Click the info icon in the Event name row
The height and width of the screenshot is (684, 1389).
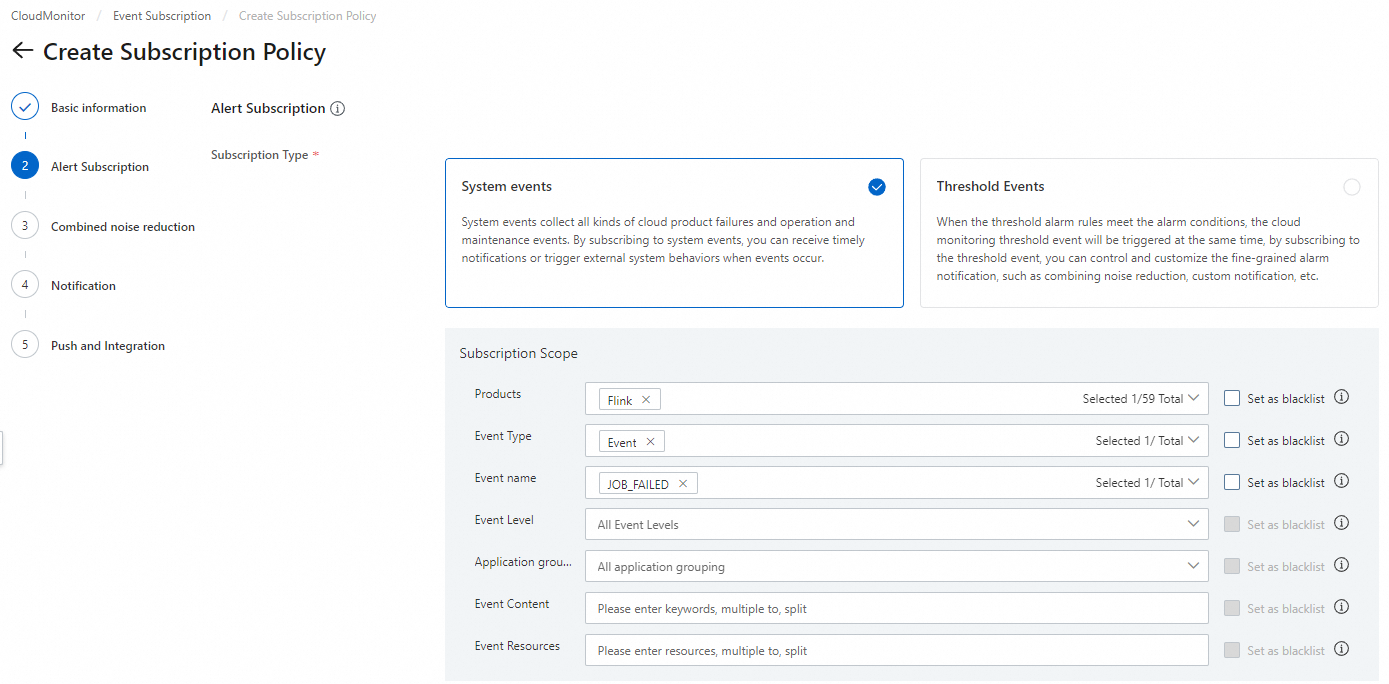[1342, 481]
